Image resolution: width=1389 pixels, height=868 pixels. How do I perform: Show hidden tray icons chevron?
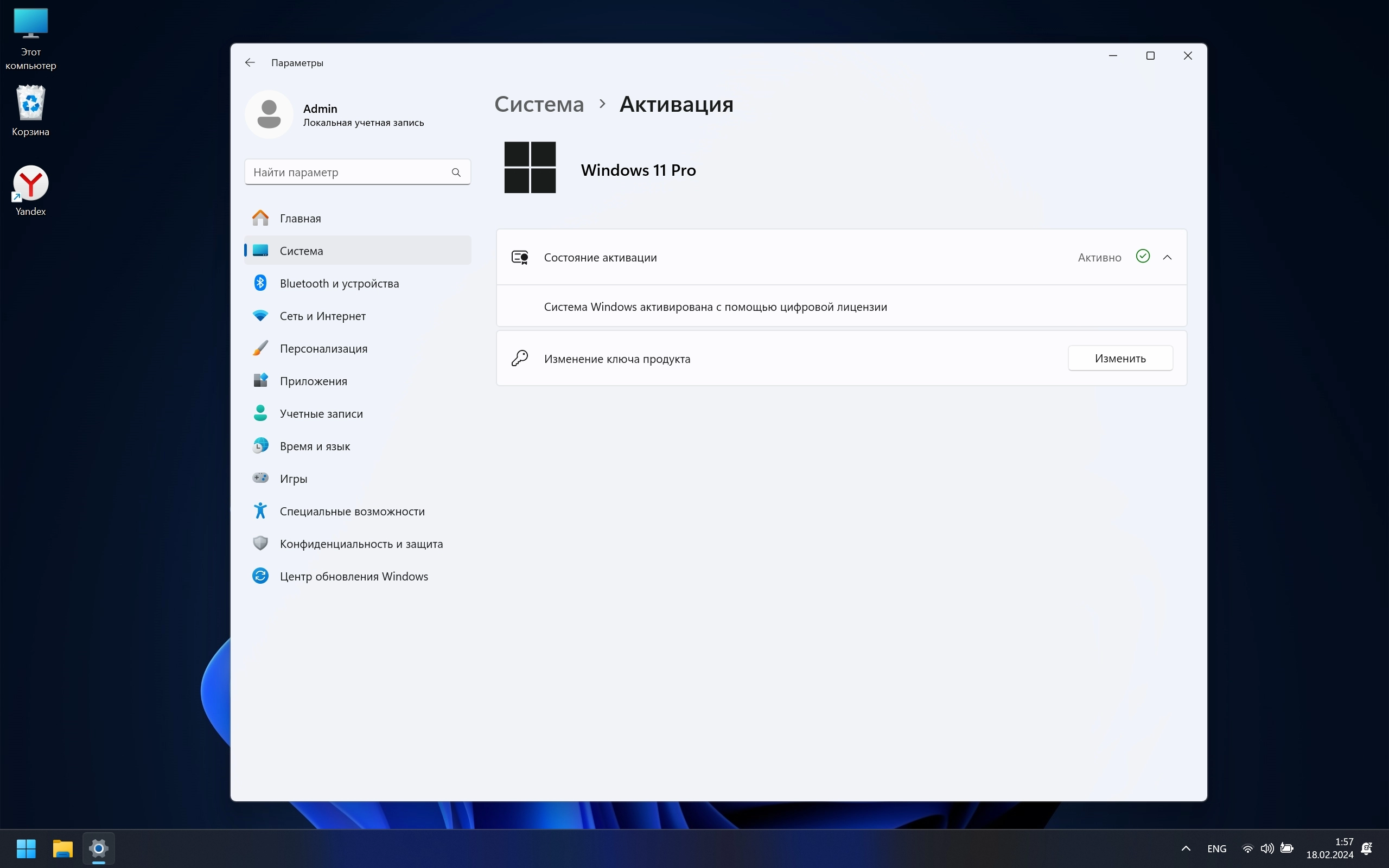1186,848
